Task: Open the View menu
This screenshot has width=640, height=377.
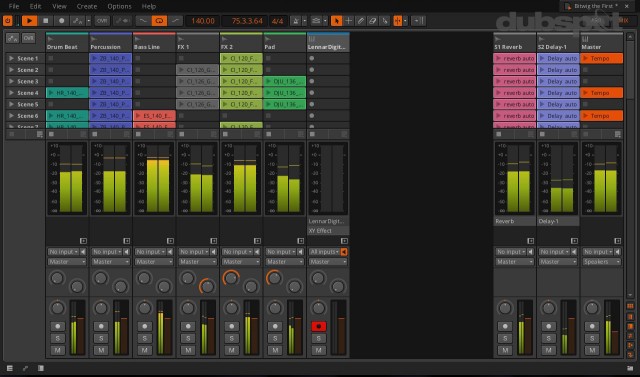Action: tap(59, 6)
